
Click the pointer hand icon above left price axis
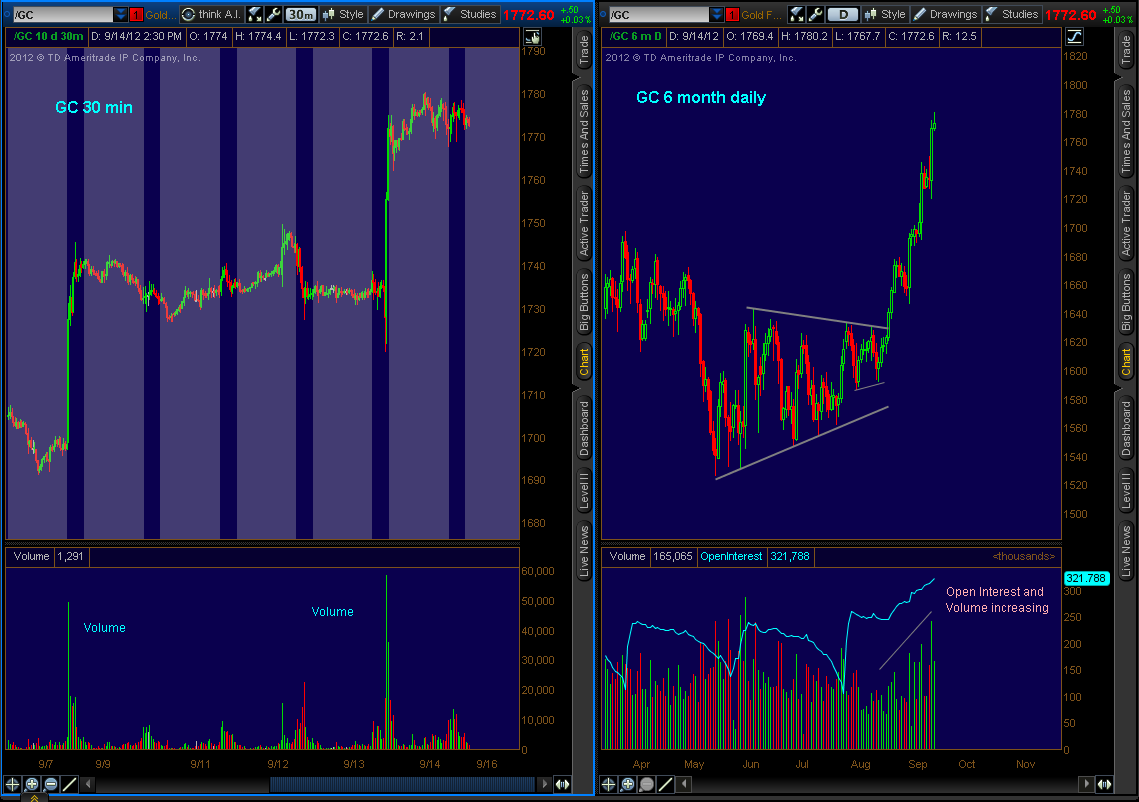coord(531,36)
